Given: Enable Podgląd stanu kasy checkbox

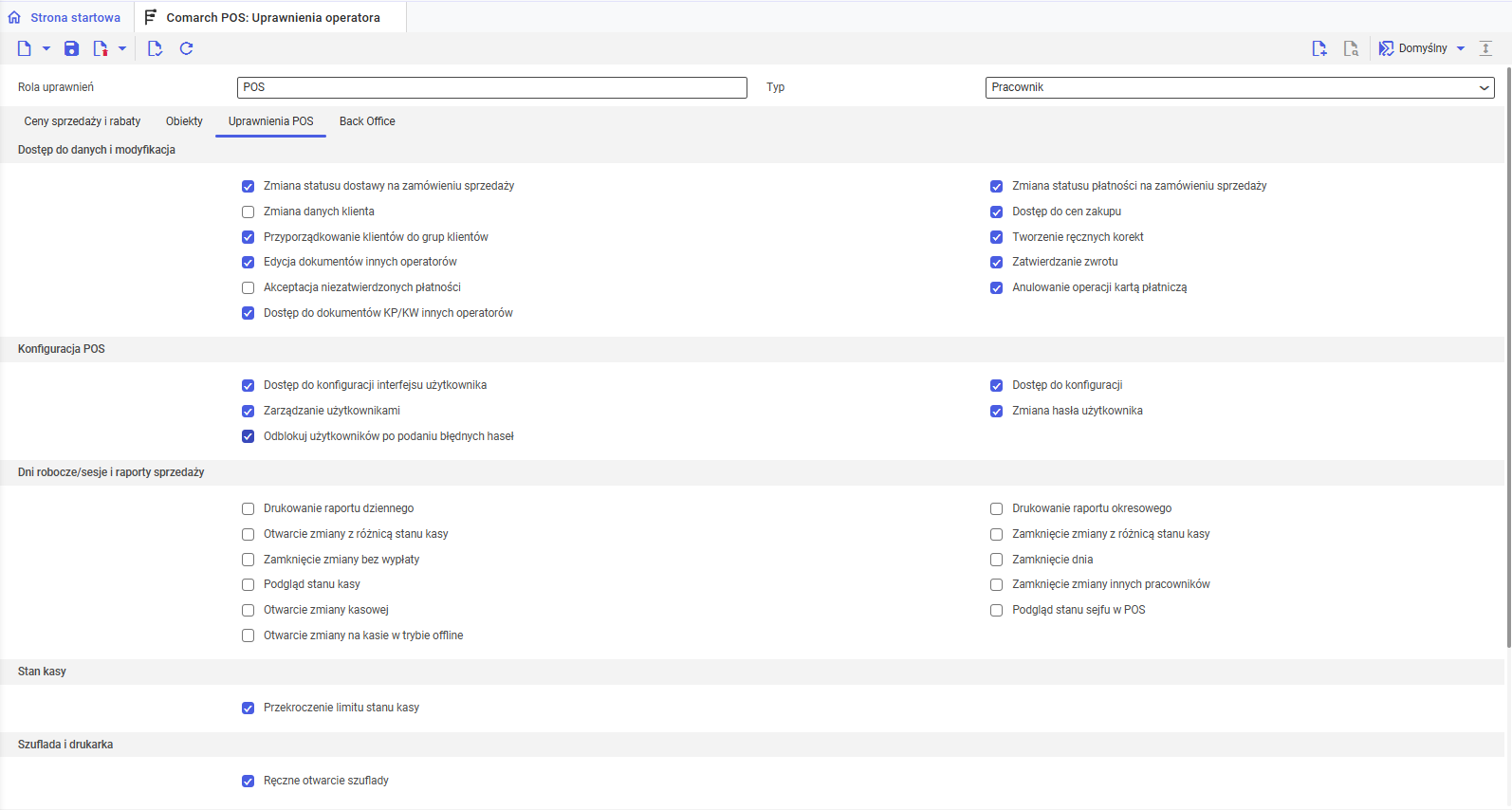Looking at the screenshot, I should [x=249, y=585].
